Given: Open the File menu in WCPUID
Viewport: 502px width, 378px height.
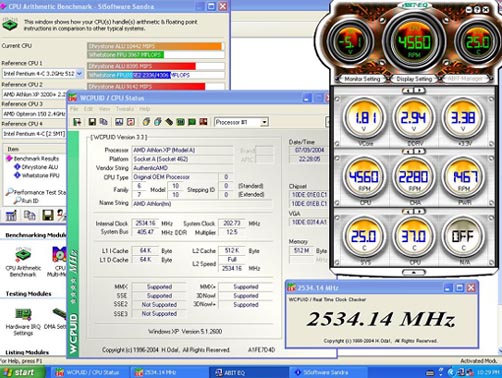Looking at the screenshot, I should click(x=74, y=109).
